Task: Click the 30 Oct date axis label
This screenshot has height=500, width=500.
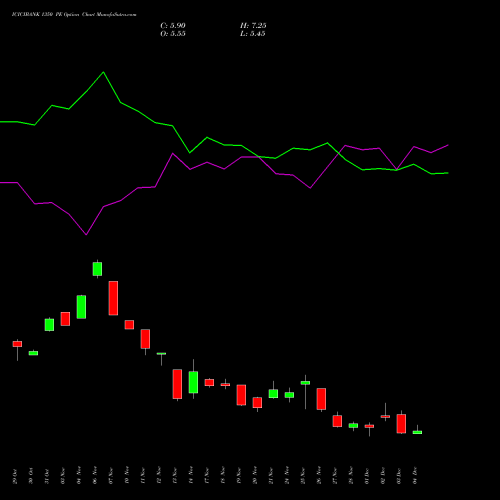Action: click(31, 476)
